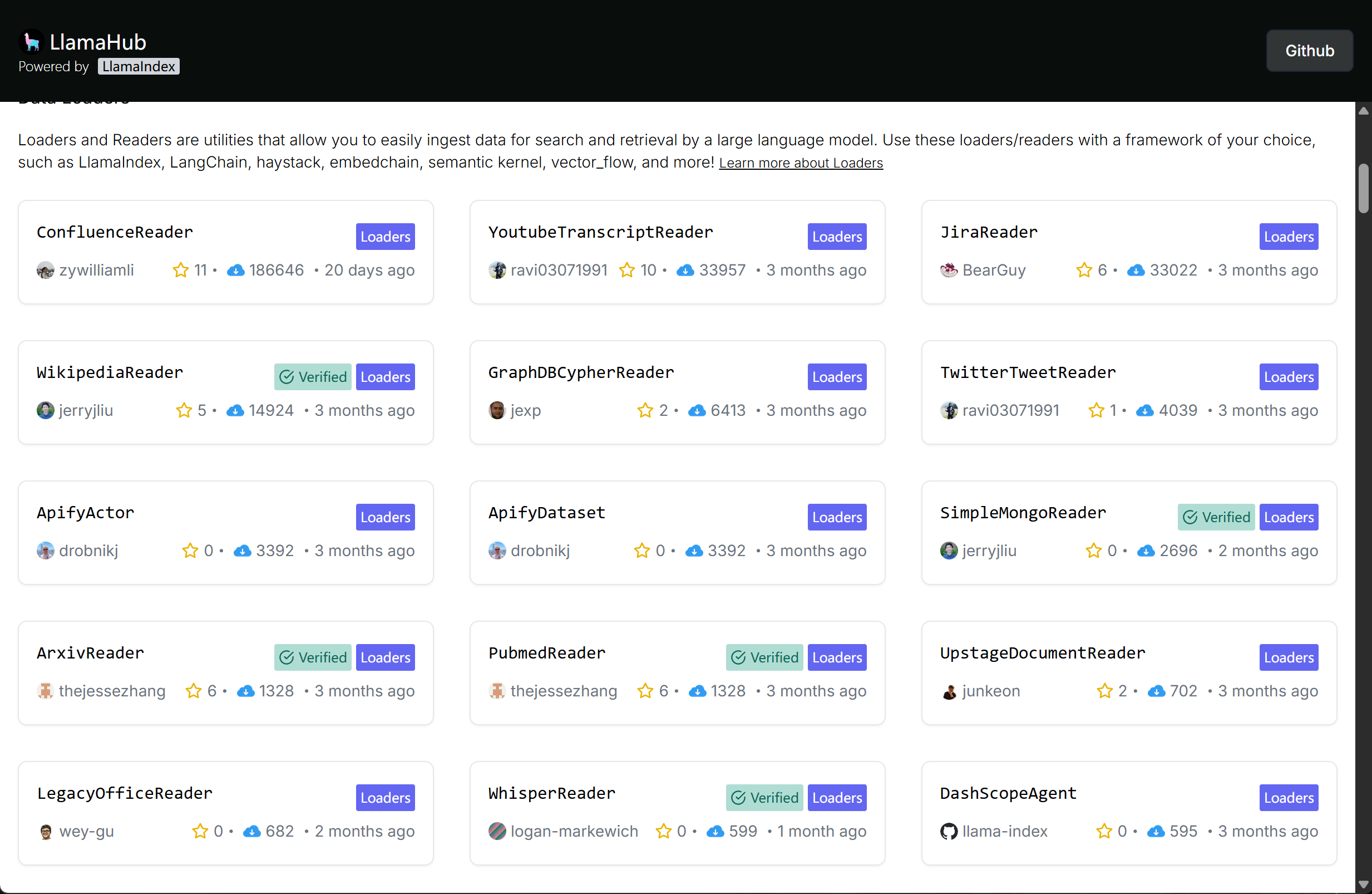Open the WikipediaReader loader title
1372x894 pixels.
point(110,372)
